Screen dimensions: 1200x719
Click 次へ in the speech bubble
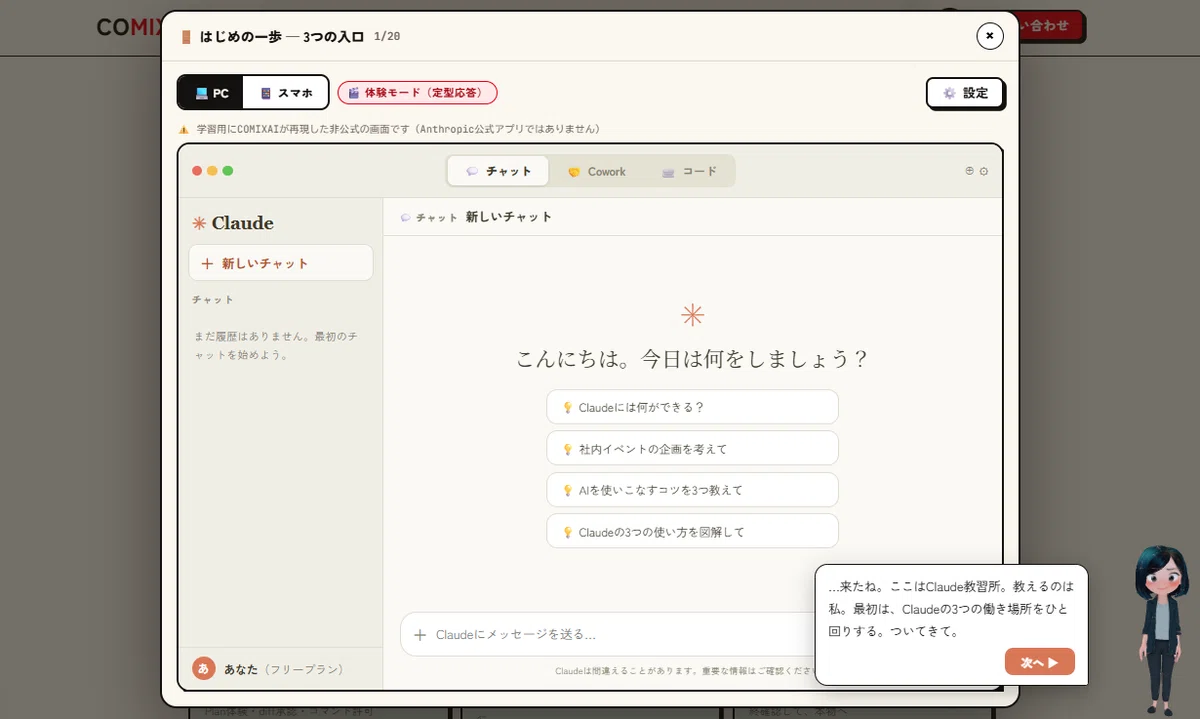pos(1040,662)
